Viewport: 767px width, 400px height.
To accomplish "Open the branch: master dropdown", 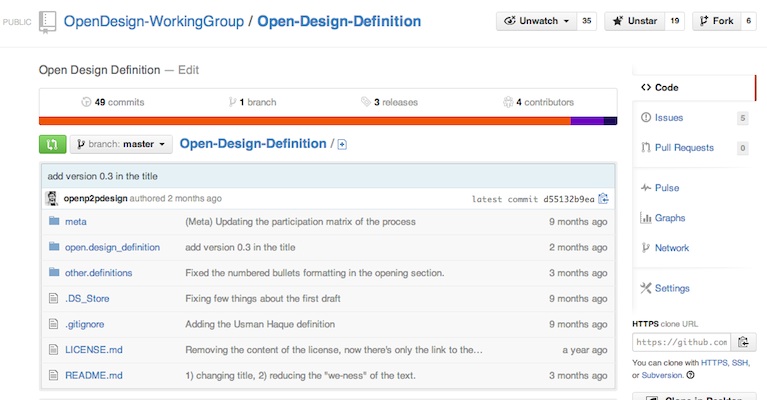I will (x=121, y=144).
